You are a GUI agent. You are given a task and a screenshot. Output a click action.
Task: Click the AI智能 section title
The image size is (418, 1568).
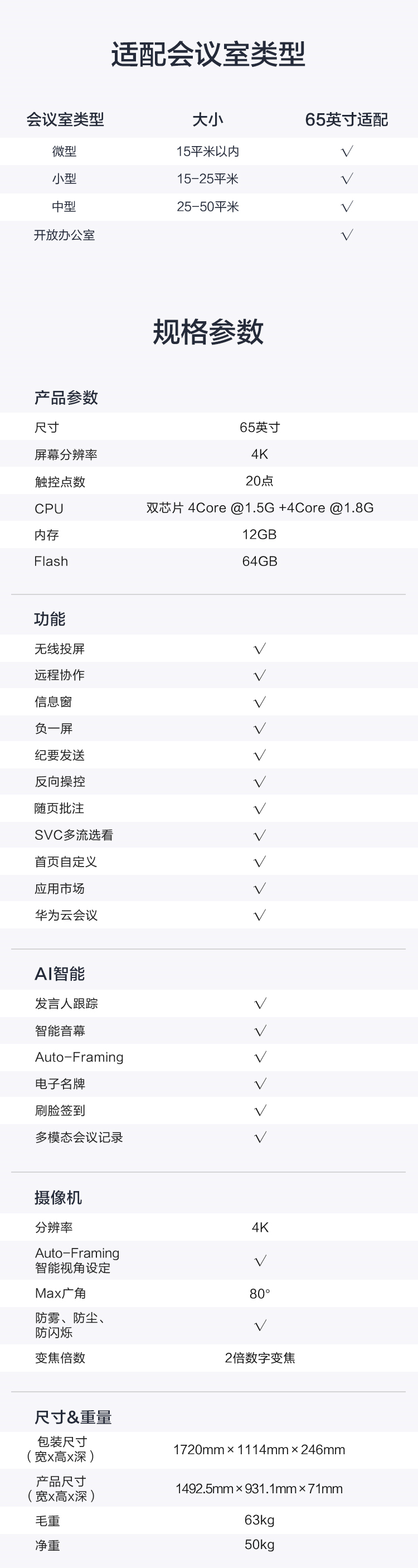(60, 974)
